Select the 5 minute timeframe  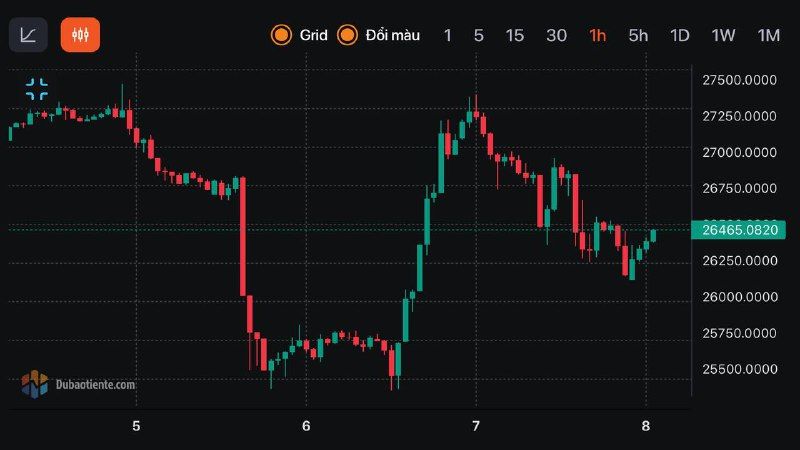(x=479, y=35)
